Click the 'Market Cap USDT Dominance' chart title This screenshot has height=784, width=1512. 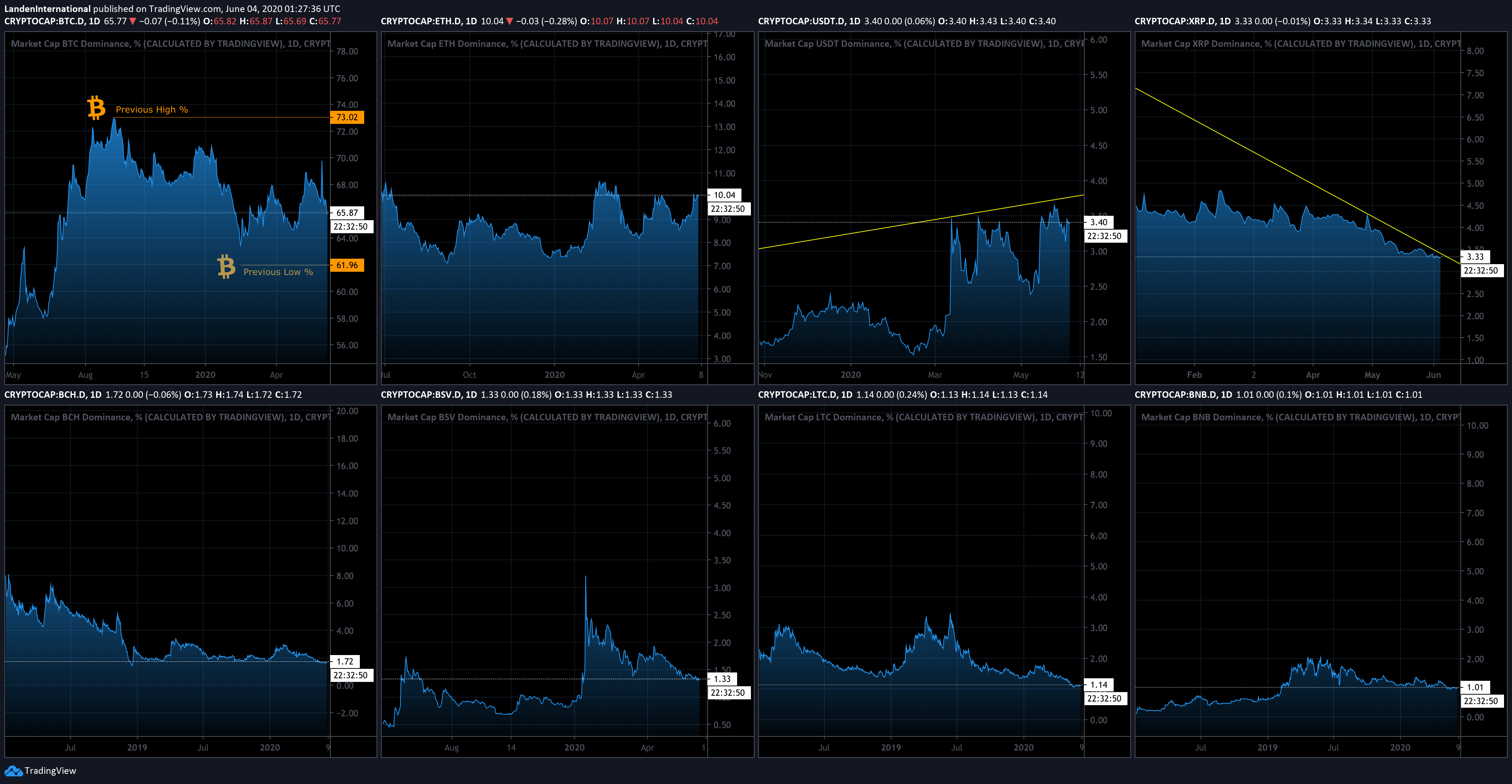click(x=924, y=44)
